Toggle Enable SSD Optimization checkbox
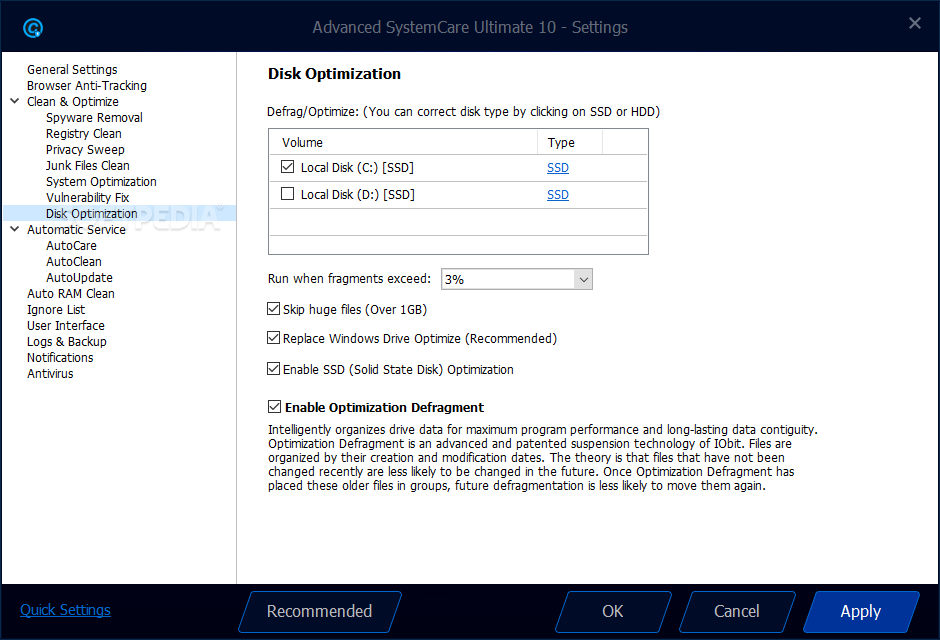 (x=273, y=369)
